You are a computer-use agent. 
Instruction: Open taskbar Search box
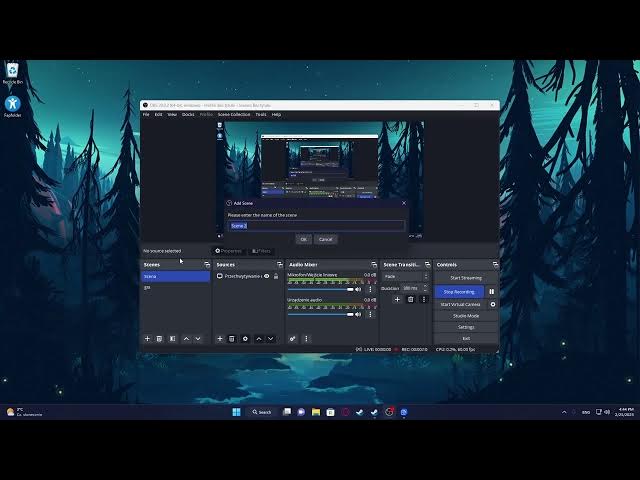pos(262,412)
